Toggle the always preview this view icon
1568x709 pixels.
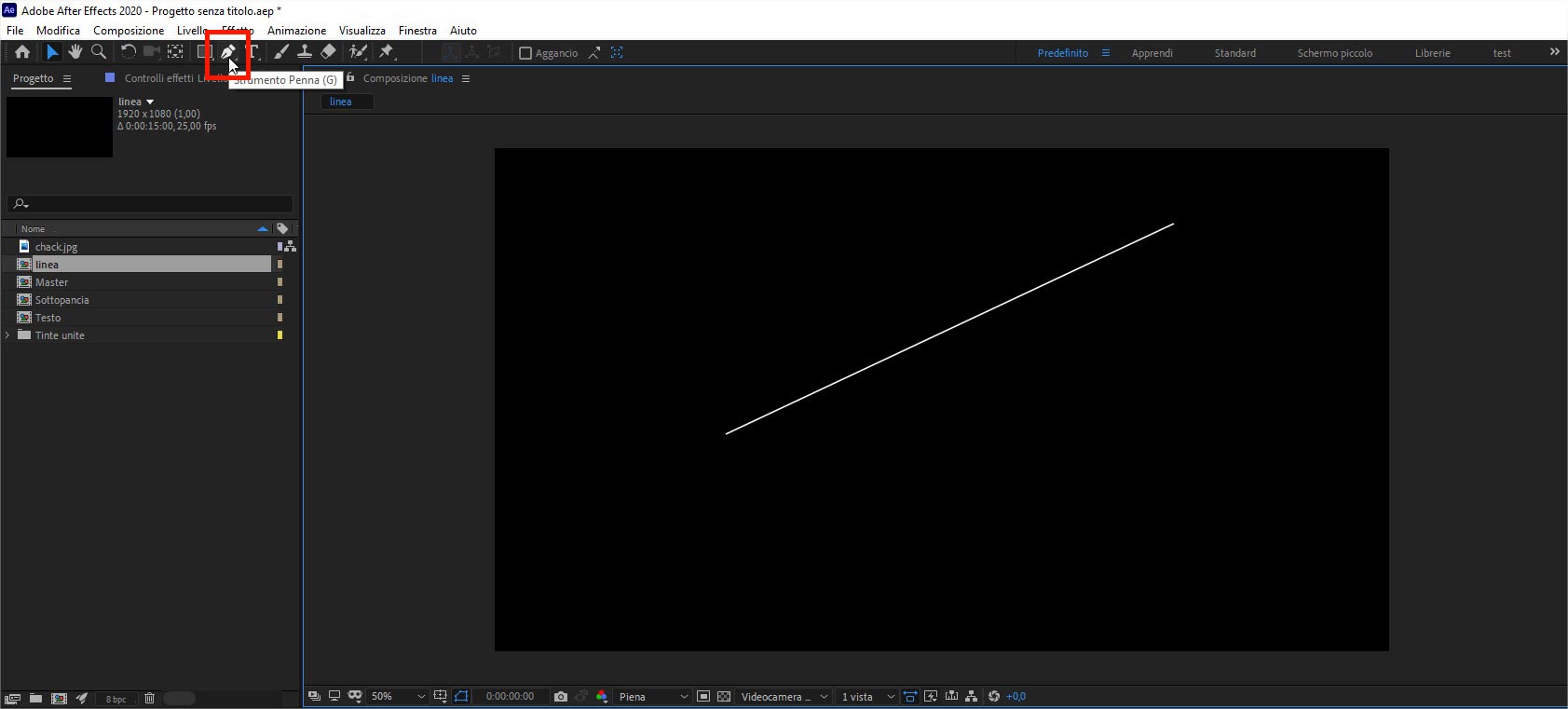[x=314, y=696]
